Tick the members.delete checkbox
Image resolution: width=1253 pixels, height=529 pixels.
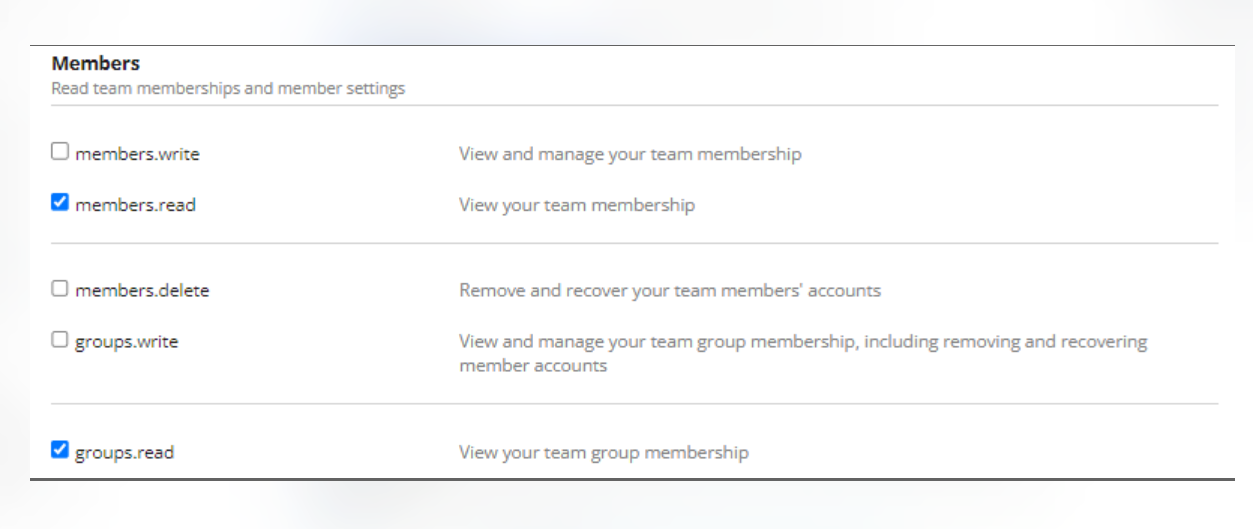pyautogui.click(x=60, y=289)
